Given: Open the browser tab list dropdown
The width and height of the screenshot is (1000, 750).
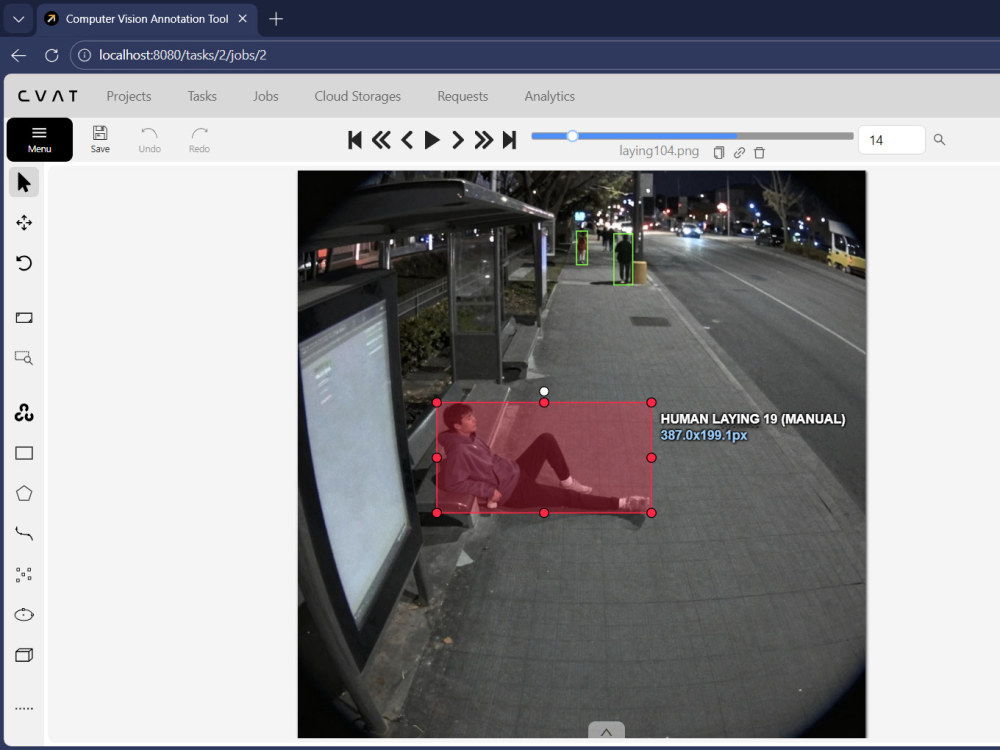Looking at the screenshot, I should tap(18, 19).
